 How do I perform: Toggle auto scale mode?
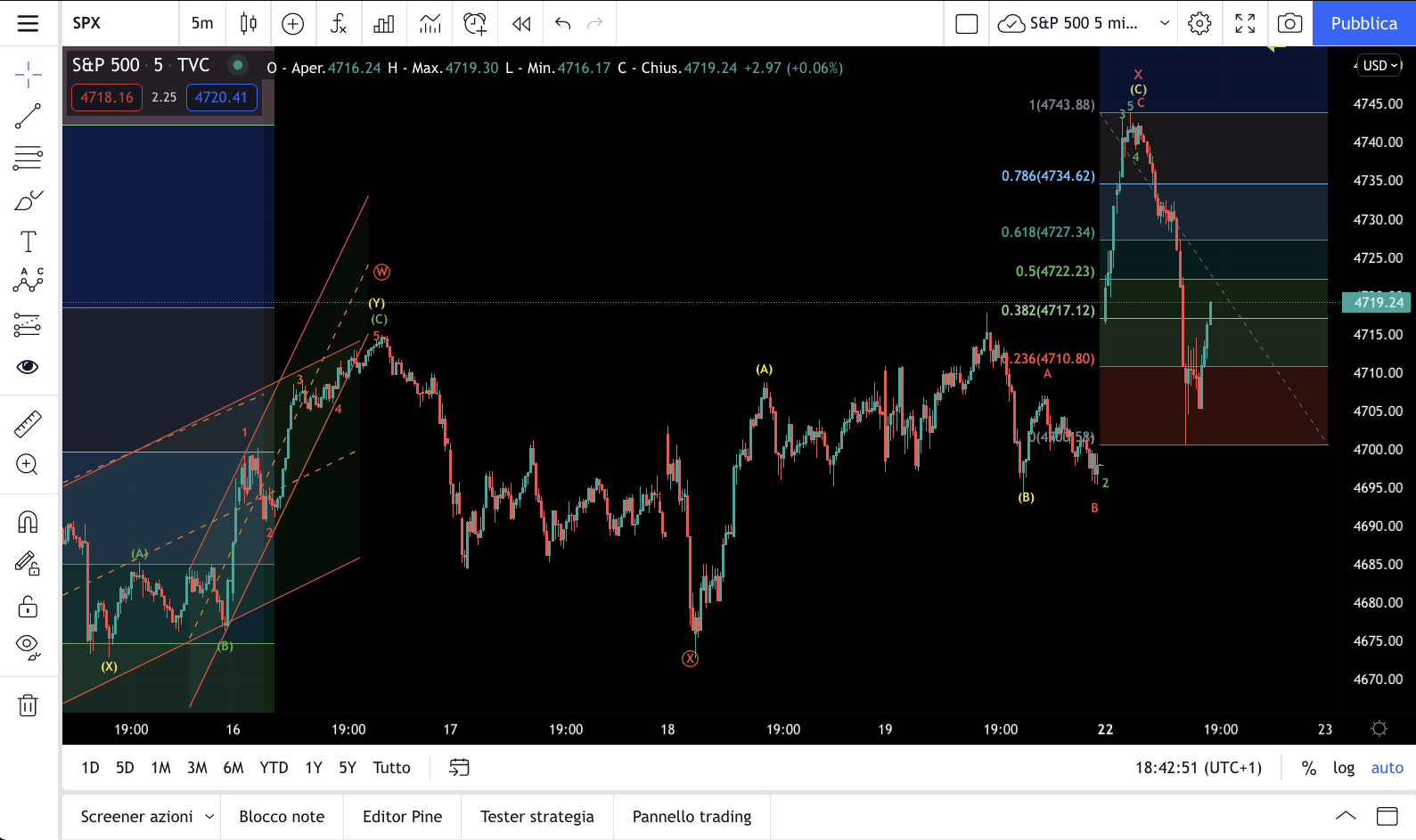[x=1387, y=768]
